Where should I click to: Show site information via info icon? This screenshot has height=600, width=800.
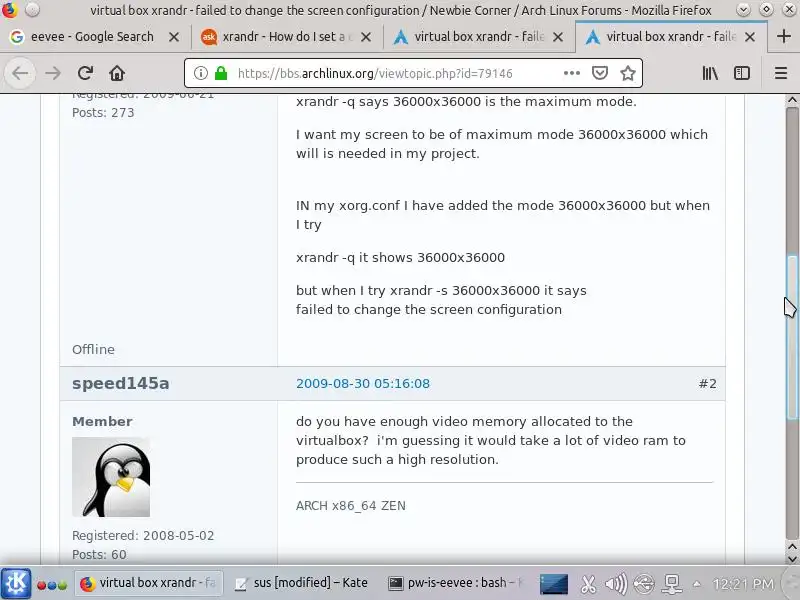coord(201,73)
